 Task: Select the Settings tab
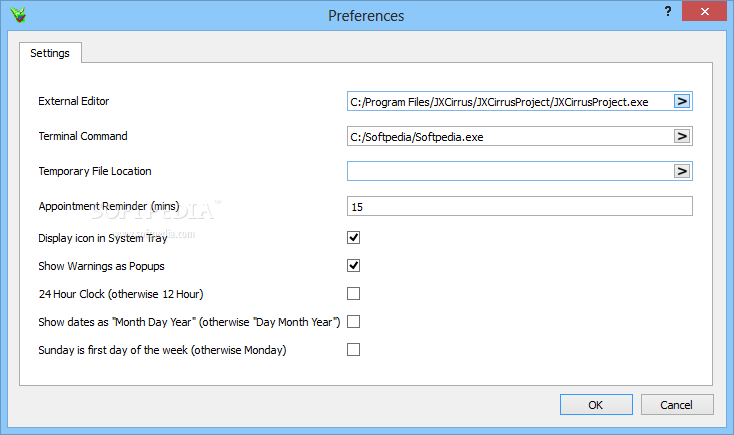[50, 53]
